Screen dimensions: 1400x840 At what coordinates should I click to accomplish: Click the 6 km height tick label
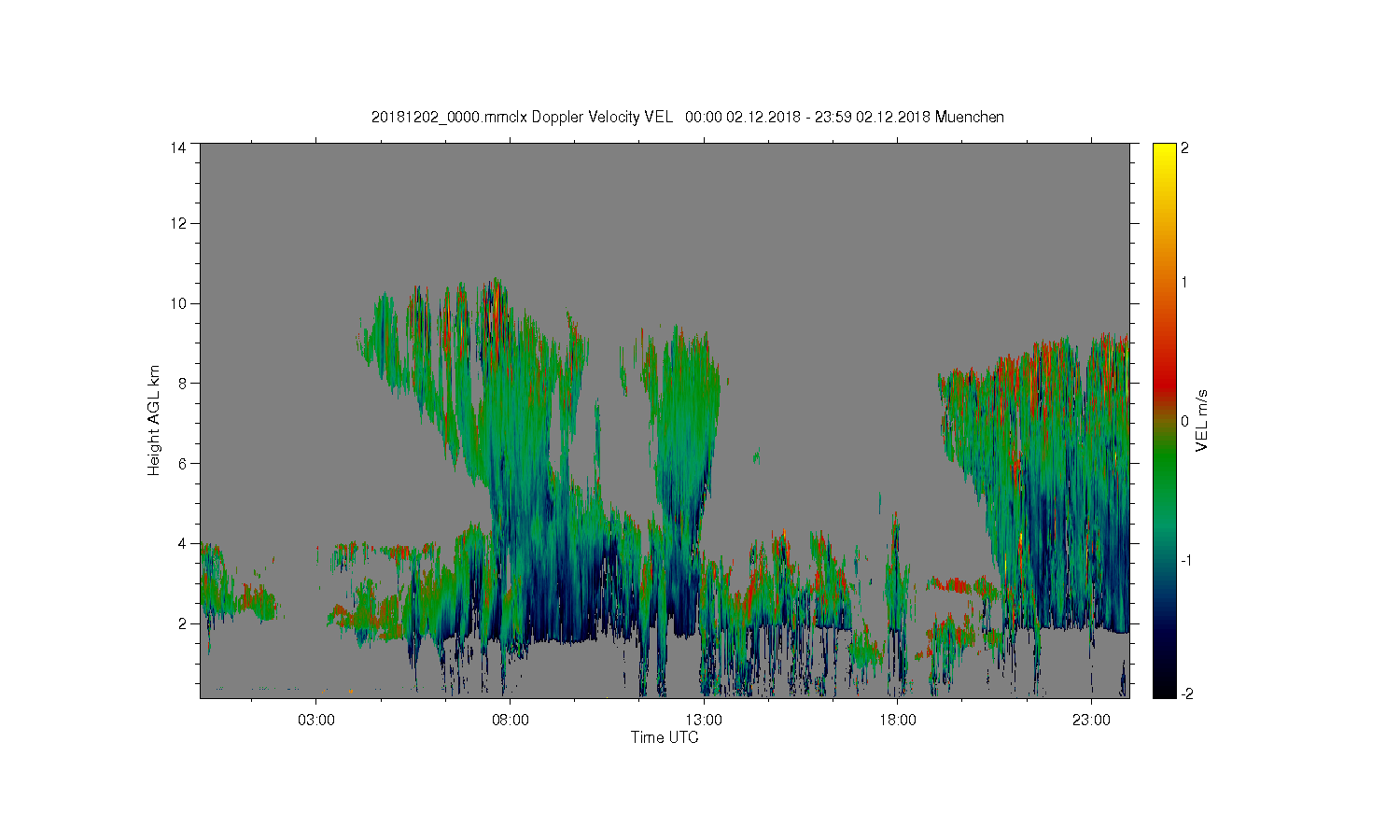(182, 463)
